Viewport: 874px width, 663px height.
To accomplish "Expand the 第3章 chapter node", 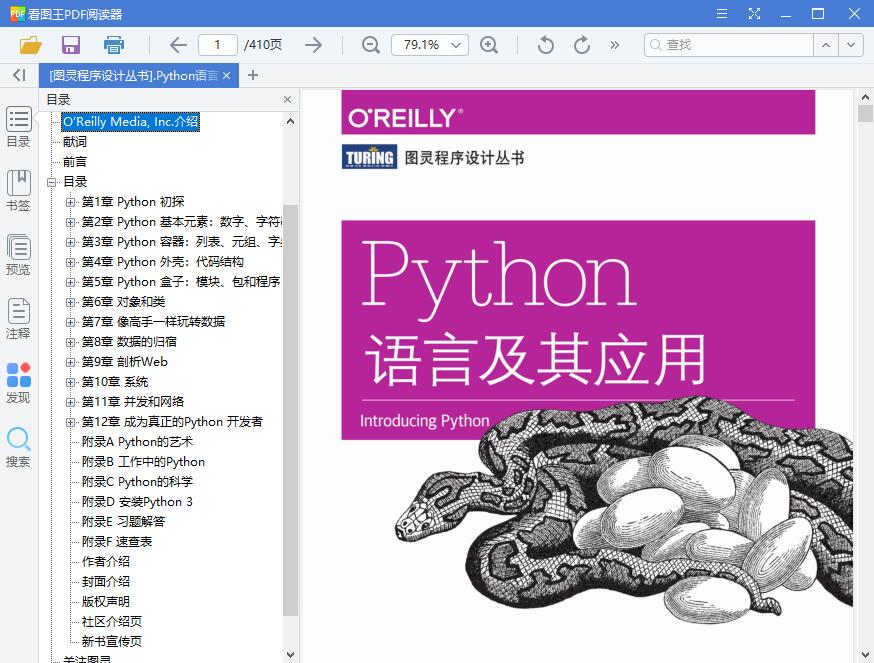I will tap(70, 242).
